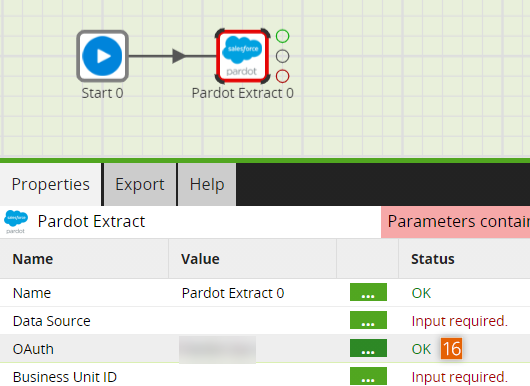Click the Pardot logo in properties header

pyautogui.click(x=16, y=222)
